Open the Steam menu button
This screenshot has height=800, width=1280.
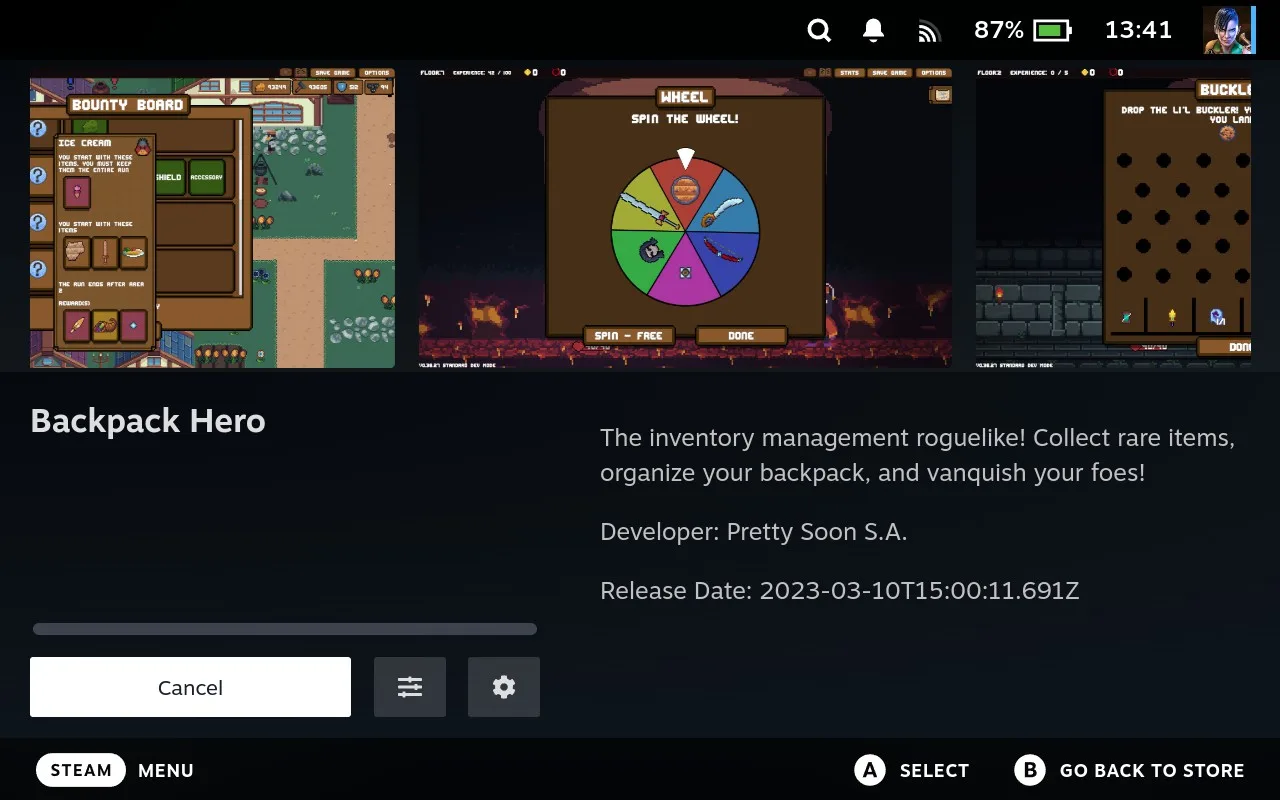(81, 770)
